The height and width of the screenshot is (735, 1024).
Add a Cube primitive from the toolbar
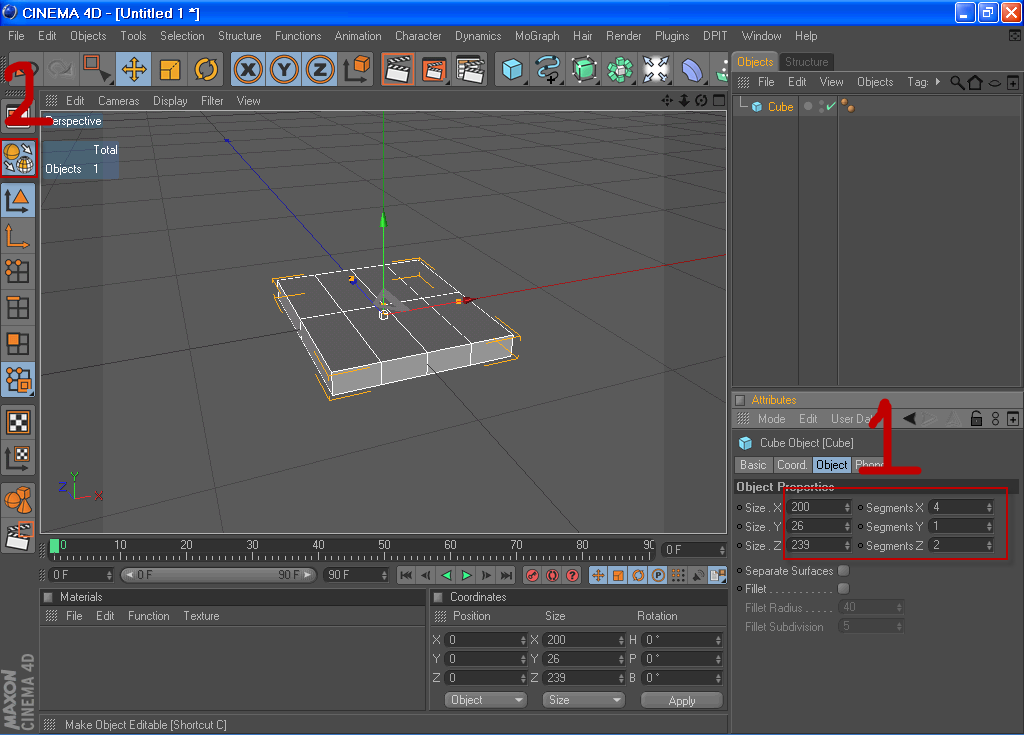[513, 69]
